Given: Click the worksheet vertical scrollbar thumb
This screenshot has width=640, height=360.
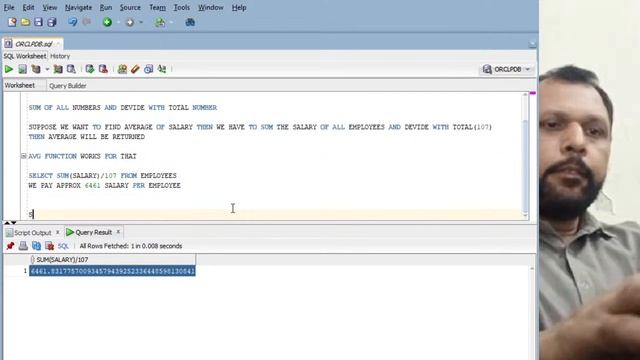Looking at the screenshot, I should [x=525, y=165].
